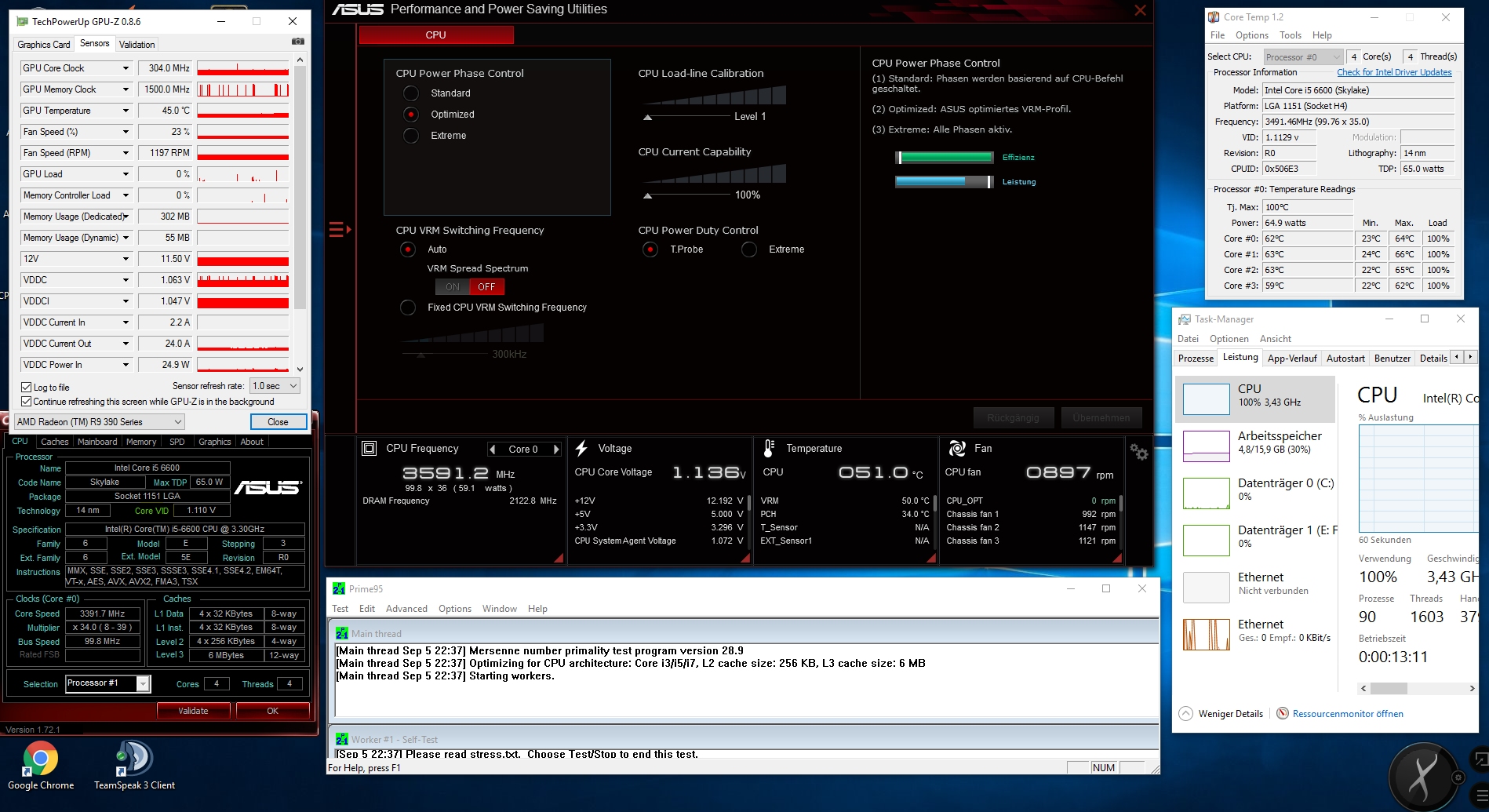Click the CPU Frequency chip icon
The height and width of the screenshot is (812, 1489).
pos(369,448)
